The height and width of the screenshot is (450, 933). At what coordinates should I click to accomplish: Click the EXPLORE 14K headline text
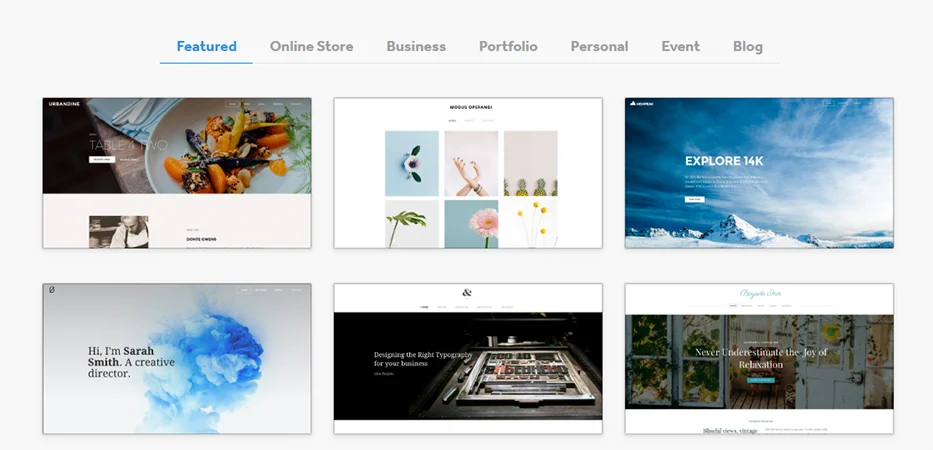(724, 161)
